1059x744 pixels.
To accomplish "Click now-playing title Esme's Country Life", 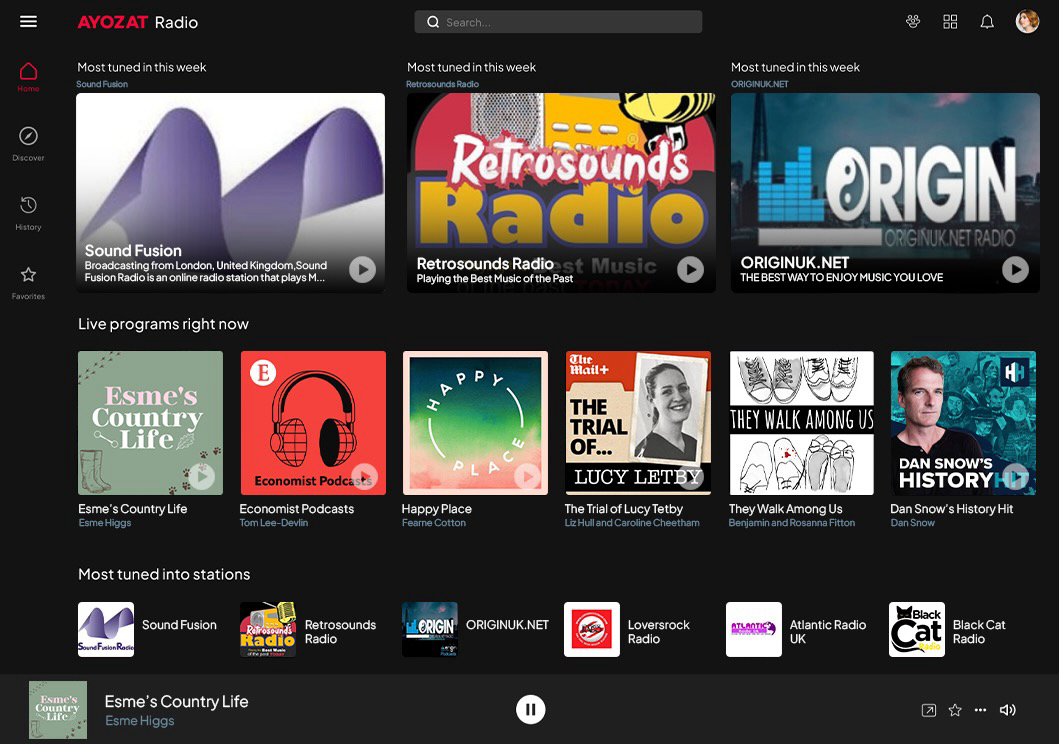I will click(176, 702).
